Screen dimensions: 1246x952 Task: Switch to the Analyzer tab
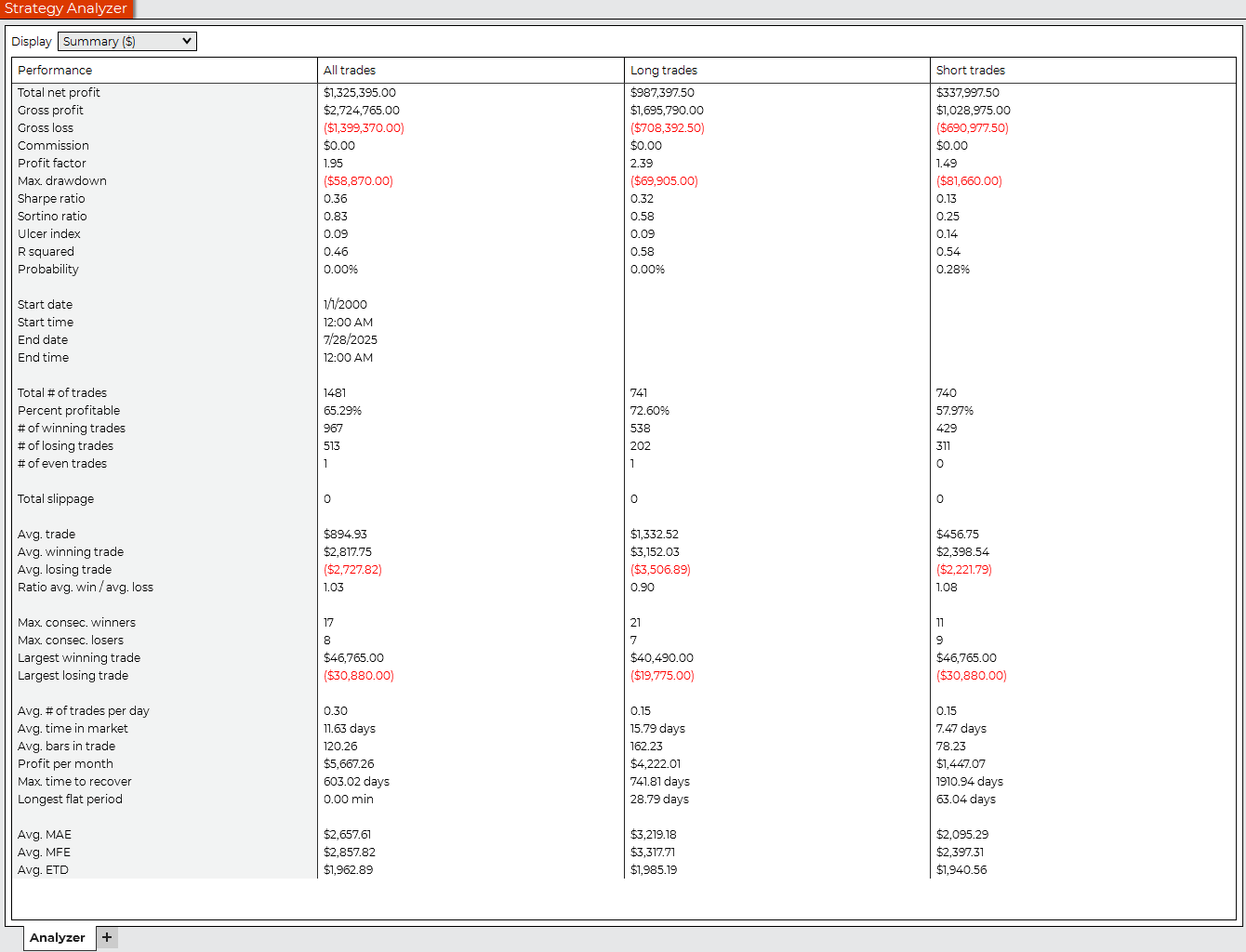point(57,937)
